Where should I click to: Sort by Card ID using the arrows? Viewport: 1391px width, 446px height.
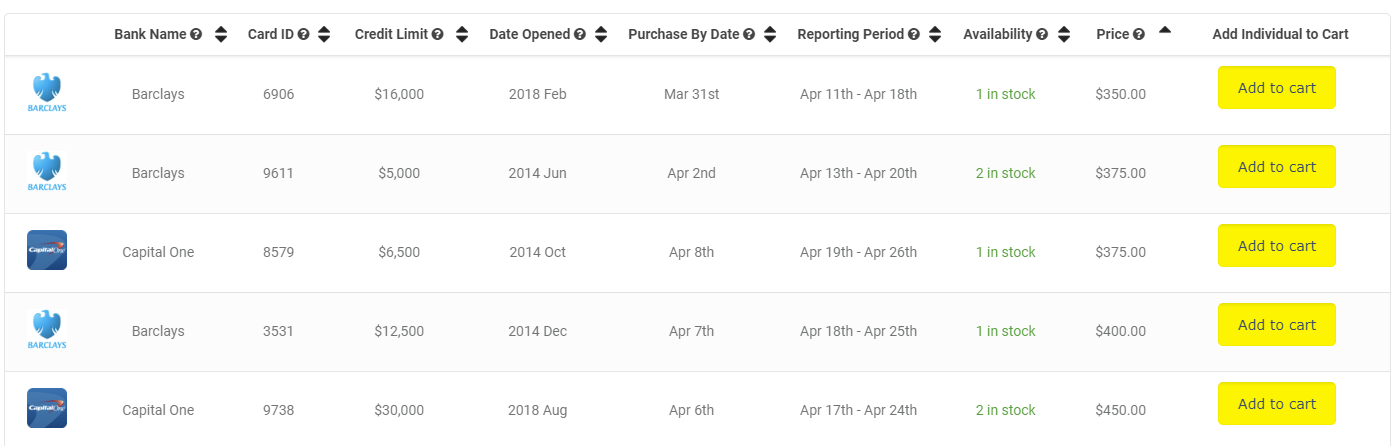324,35
